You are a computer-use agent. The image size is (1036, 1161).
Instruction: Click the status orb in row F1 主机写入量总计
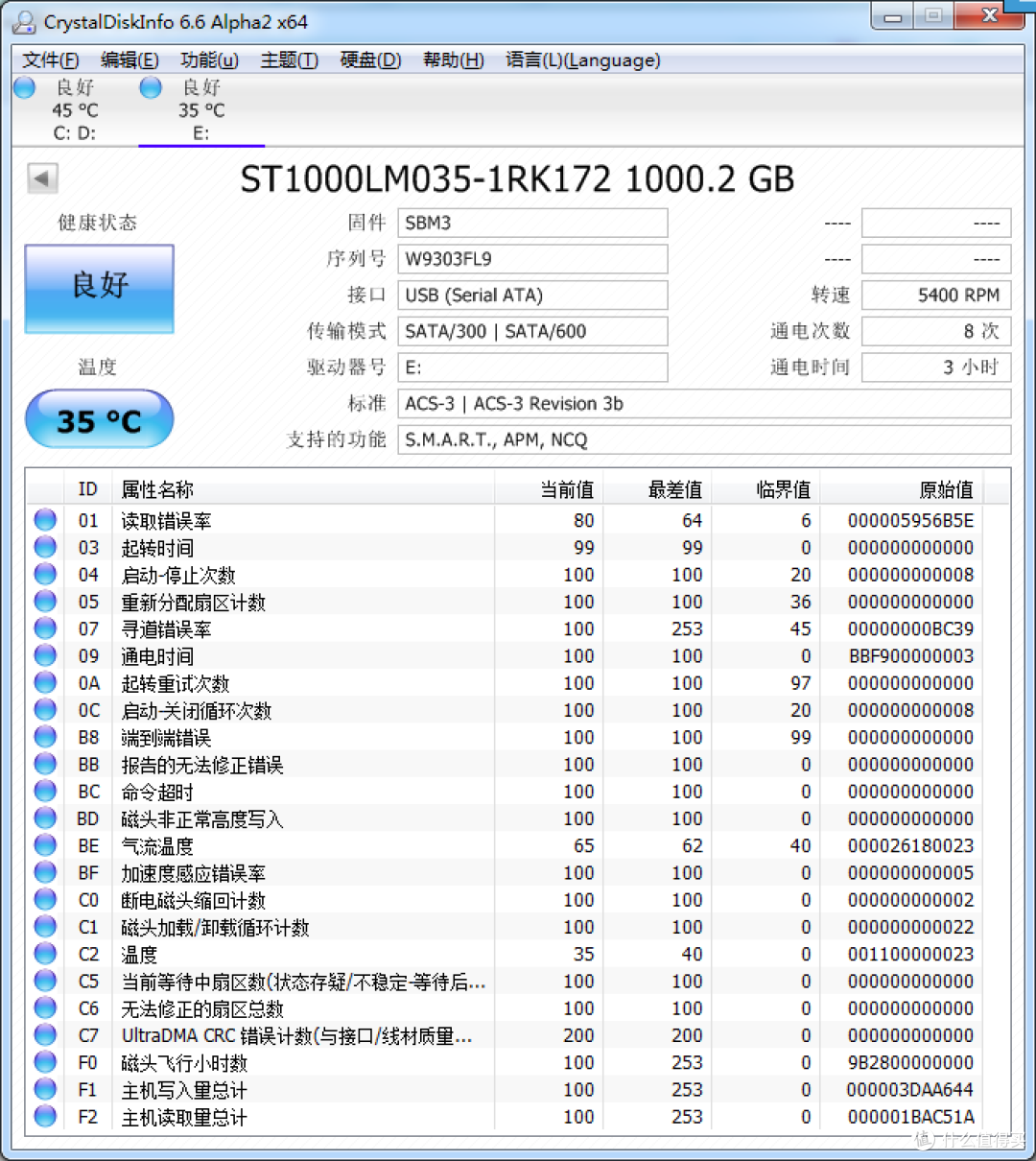click(x=45, y=1089)
